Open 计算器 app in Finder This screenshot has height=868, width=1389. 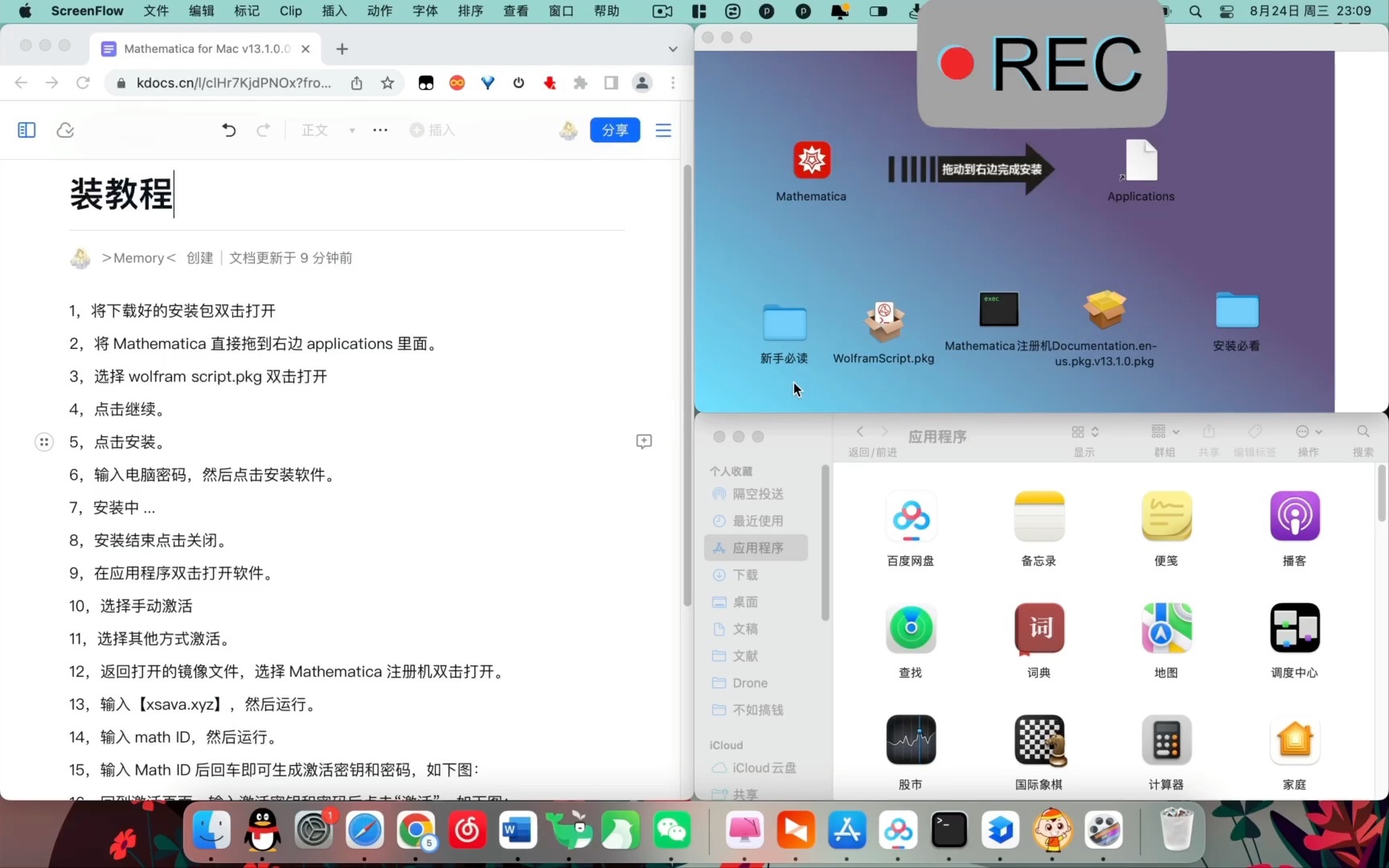point(1166,740)
